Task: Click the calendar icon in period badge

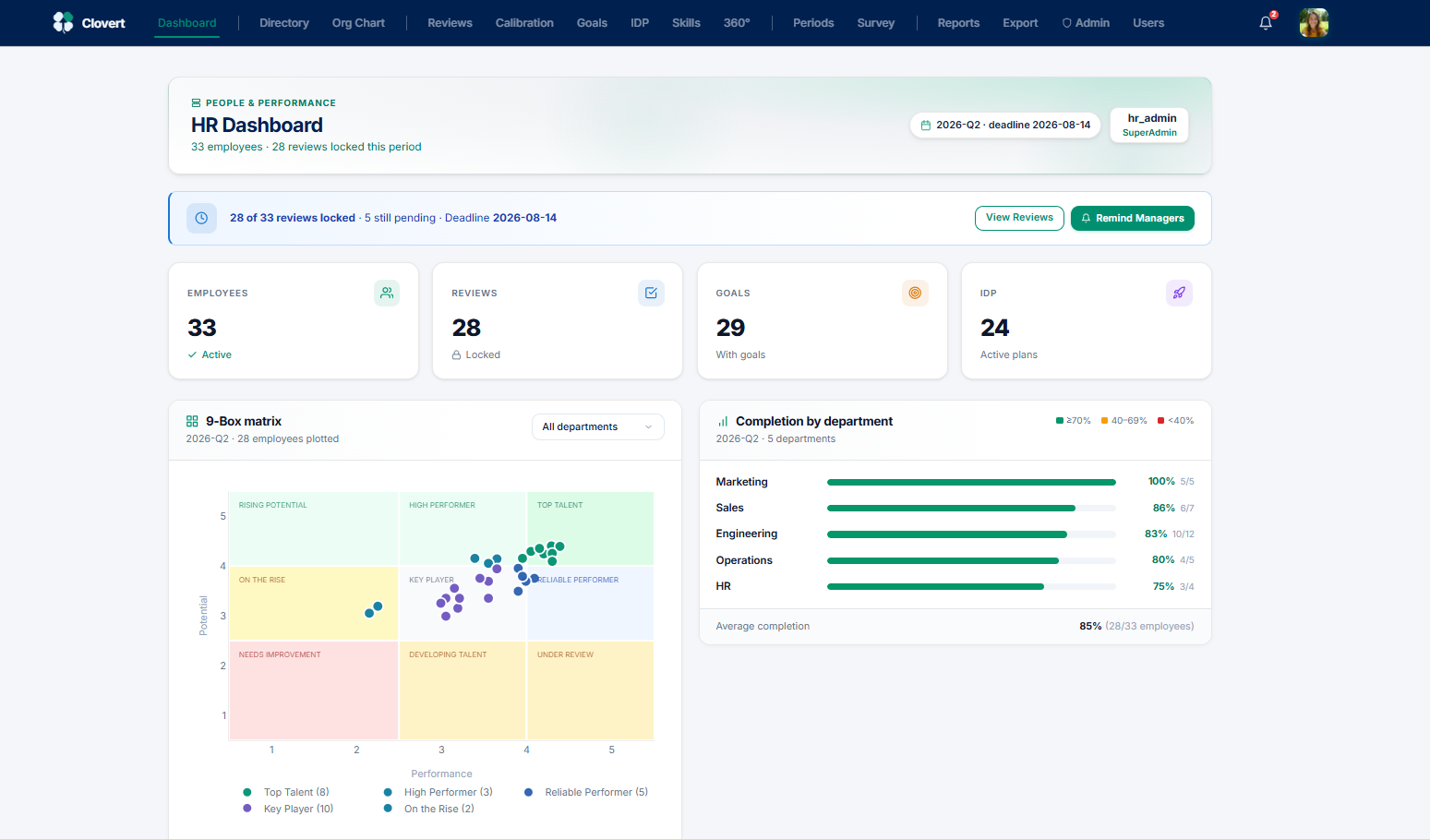Action: click(x=926, y=125)
